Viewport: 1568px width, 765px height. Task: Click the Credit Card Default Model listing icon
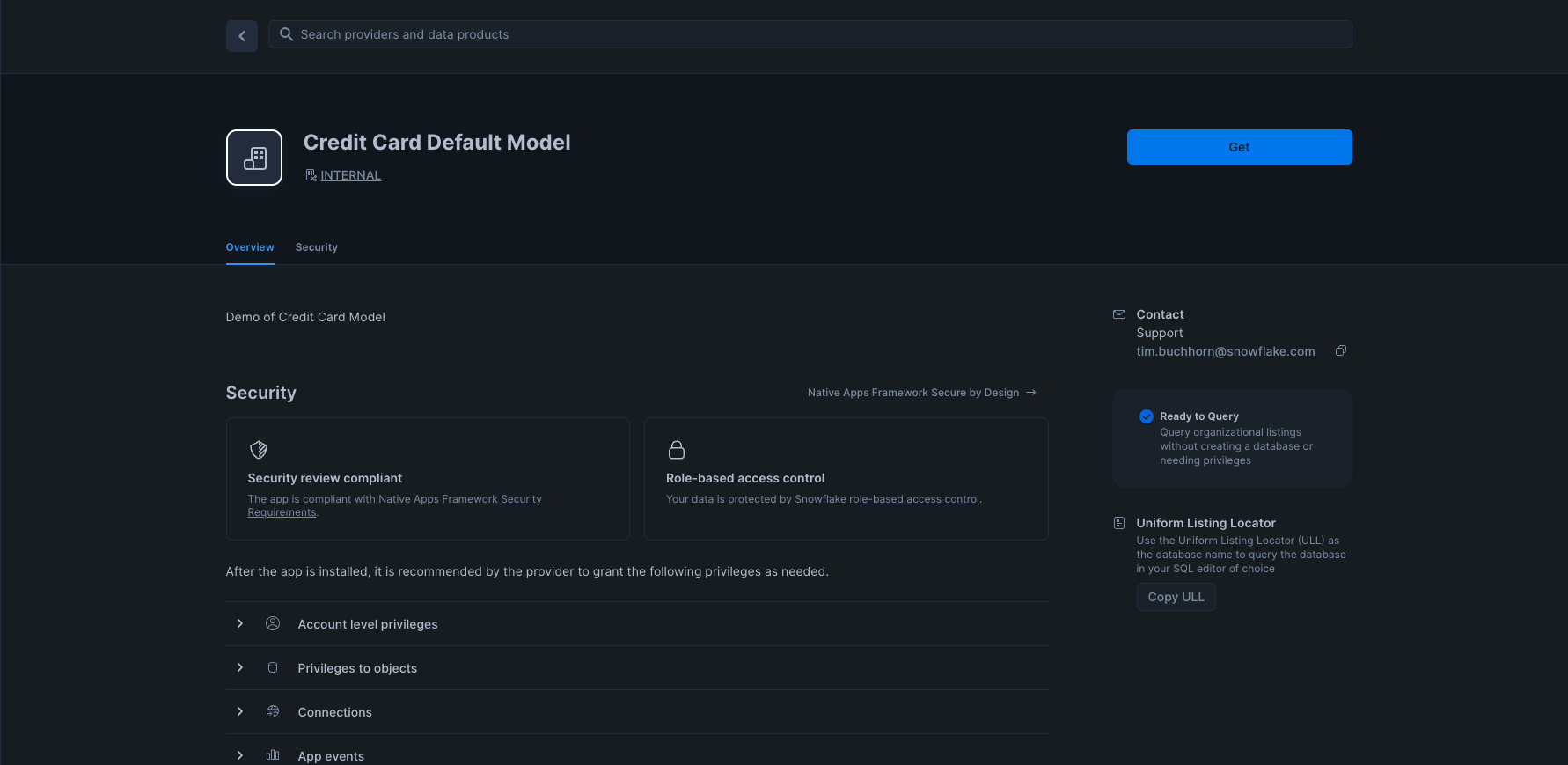(x=254, y=158)
